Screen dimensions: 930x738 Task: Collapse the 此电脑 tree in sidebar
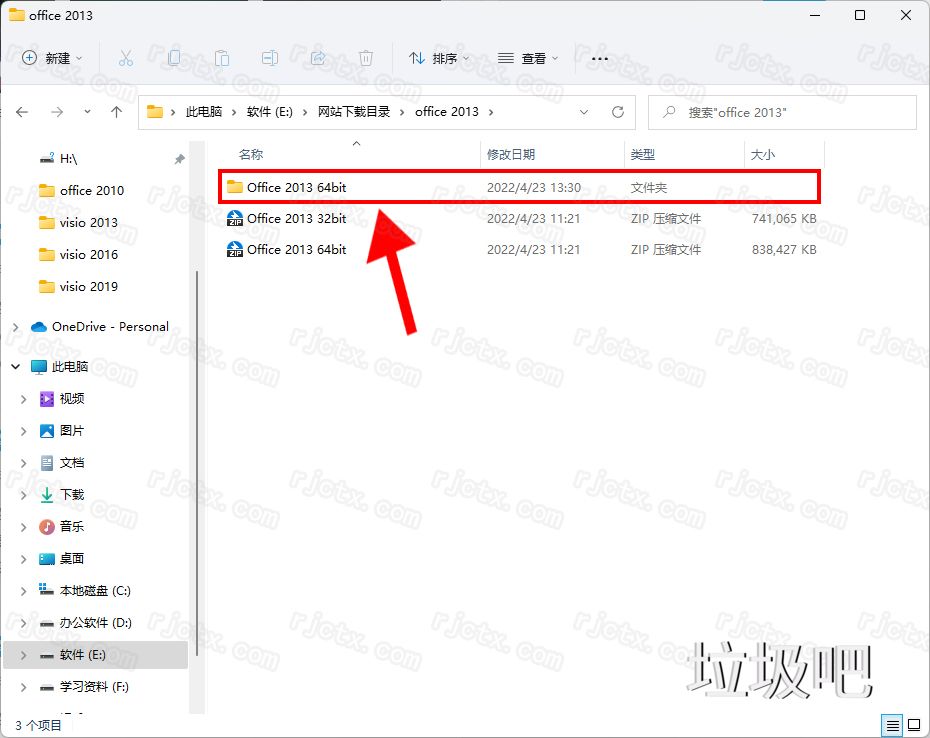pos(14,366)
